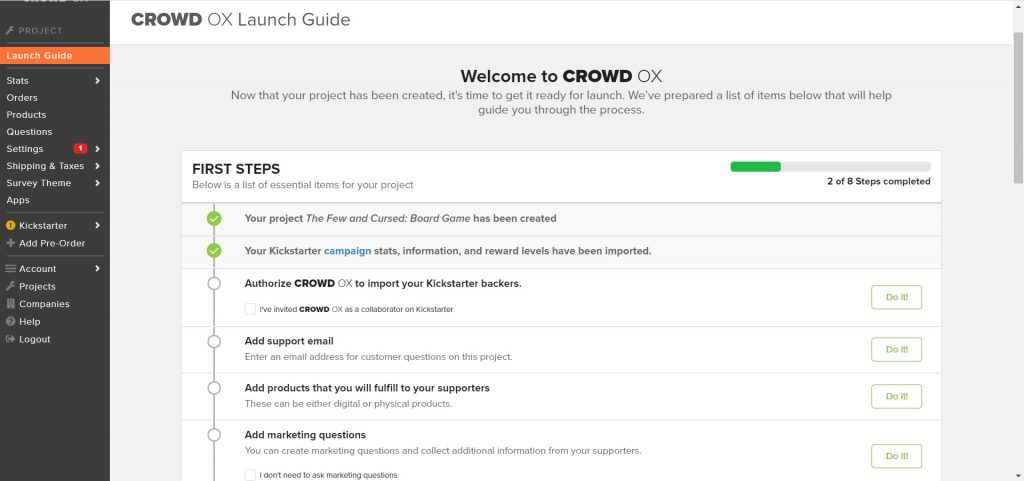The height and width of the screenshot is (481, 1024).
Task: Expand the Shipping & Taxes chevron
Action: tap(97, 166)
